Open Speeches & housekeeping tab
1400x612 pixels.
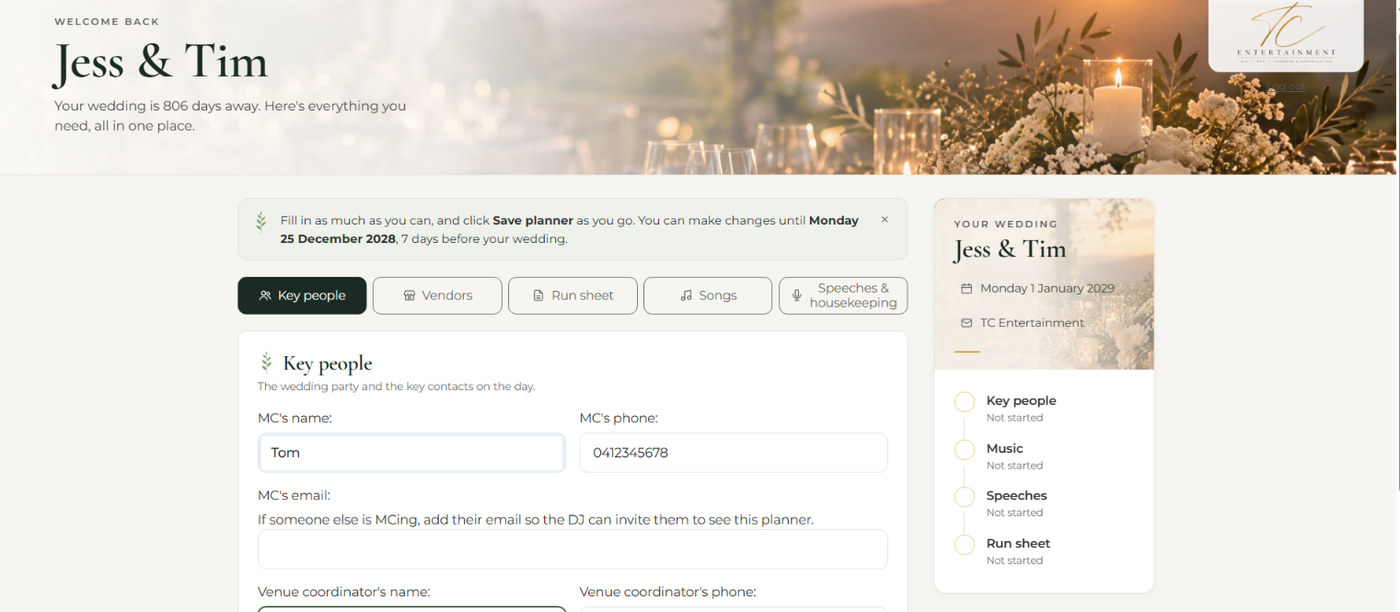click(843, 296)
